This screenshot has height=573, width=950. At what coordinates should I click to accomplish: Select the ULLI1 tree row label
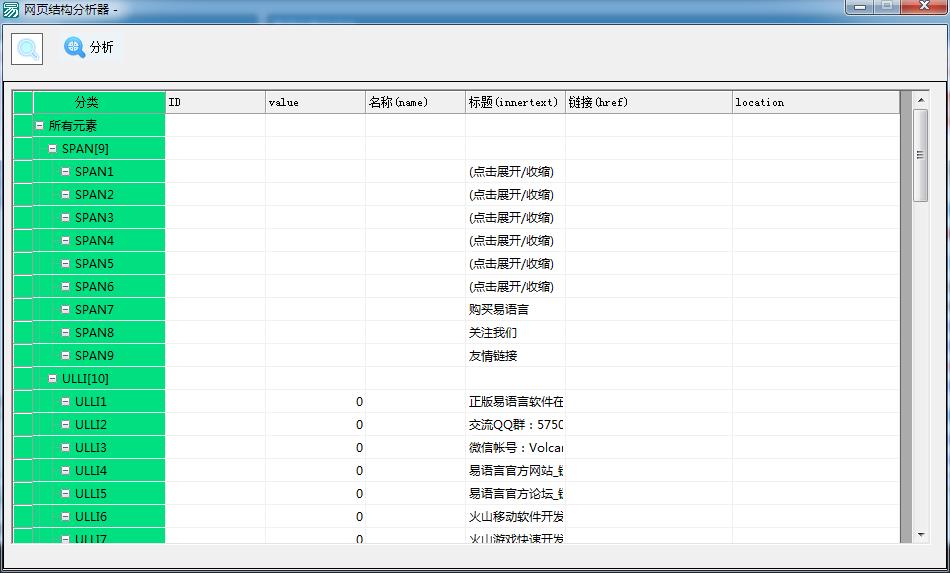coord(90,402)
